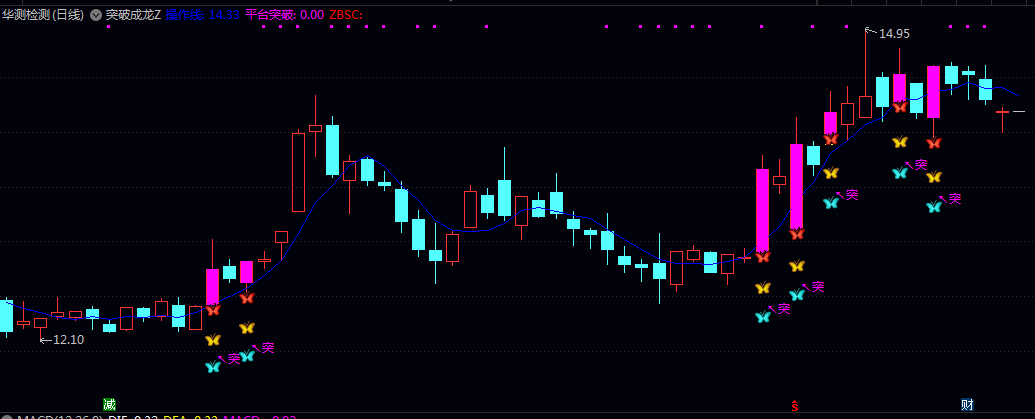Click the 操作线: 14.33 value label
The width and height of the screenshot is (1035, 419).
click(x=202, y=15)
